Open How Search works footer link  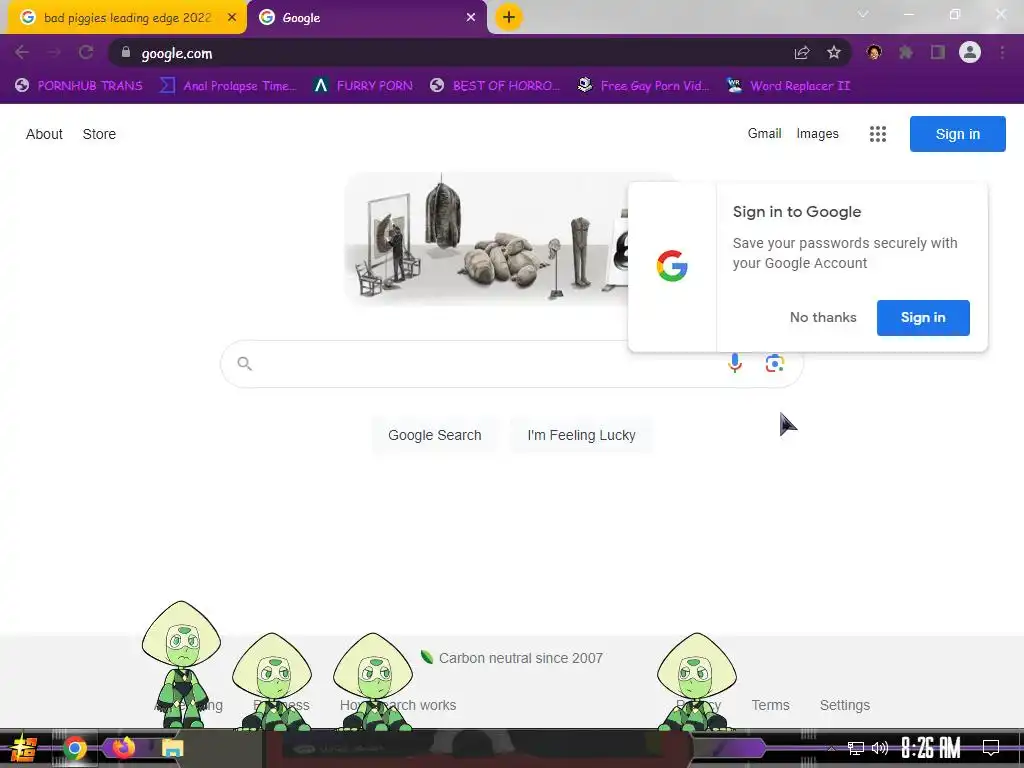[398, 705]
